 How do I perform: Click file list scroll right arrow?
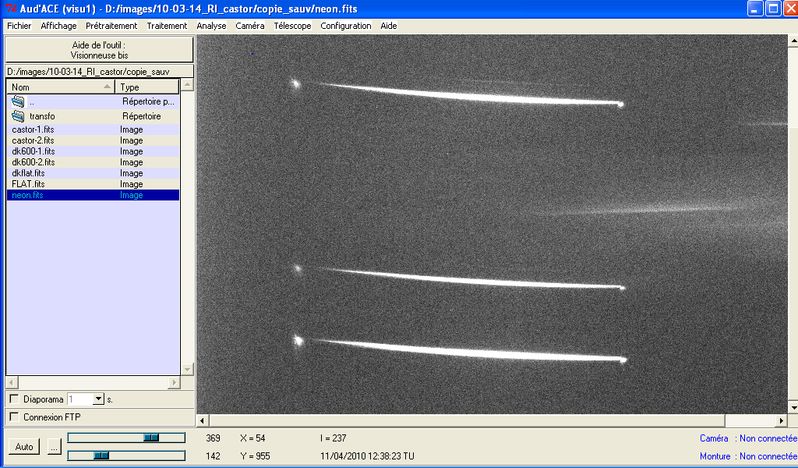point(174,382)
